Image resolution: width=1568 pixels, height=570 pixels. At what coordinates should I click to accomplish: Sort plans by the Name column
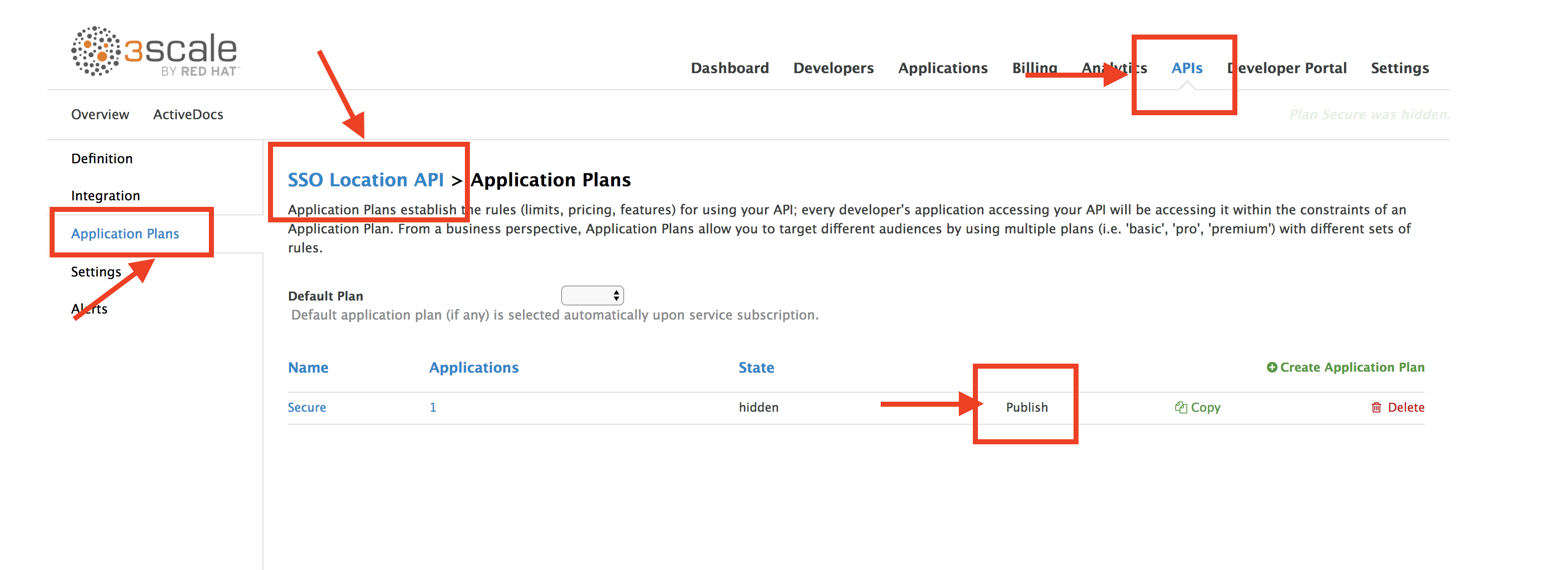point(308,368)
